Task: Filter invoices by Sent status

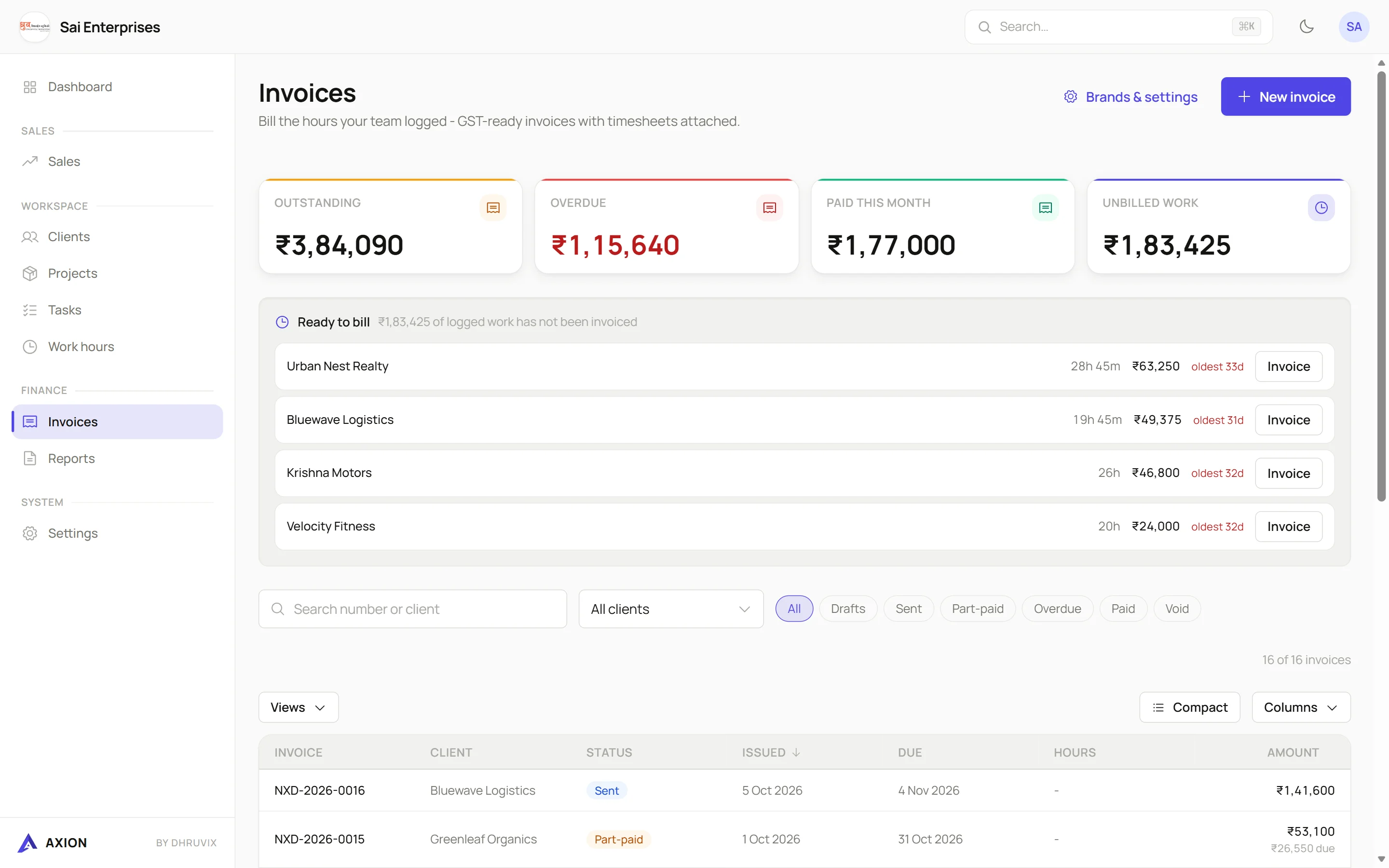Action: pyautogui.click(x=908, y=609)
